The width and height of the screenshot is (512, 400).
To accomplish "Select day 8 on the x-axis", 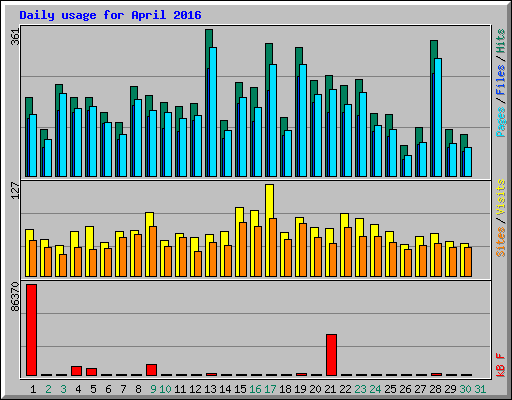I will [x=138, y=389].
